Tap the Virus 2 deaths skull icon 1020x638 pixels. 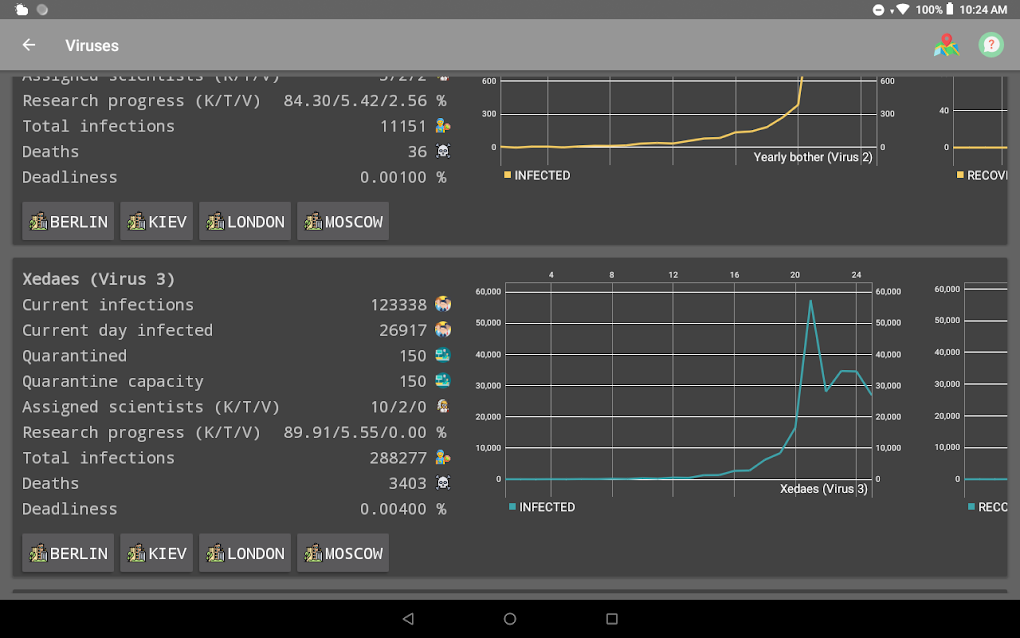coord(443,151)
